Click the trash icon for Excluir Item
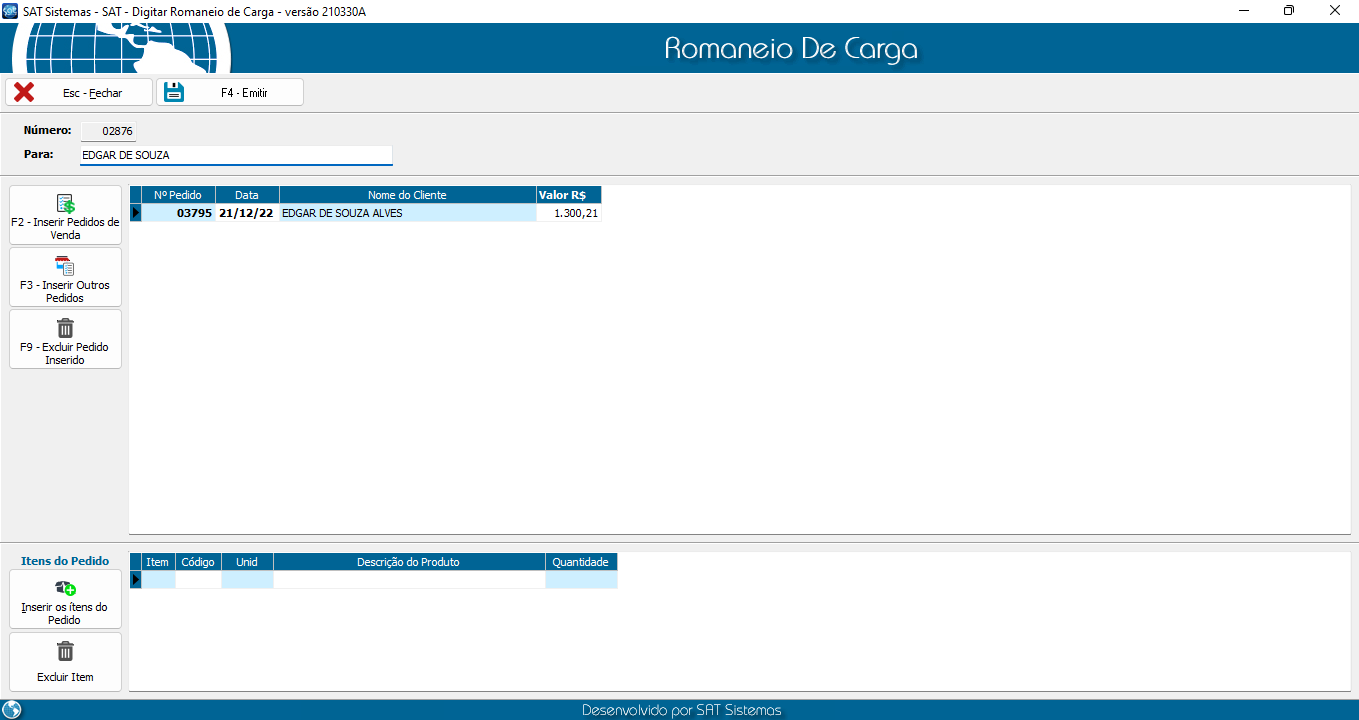 point(65,652)
